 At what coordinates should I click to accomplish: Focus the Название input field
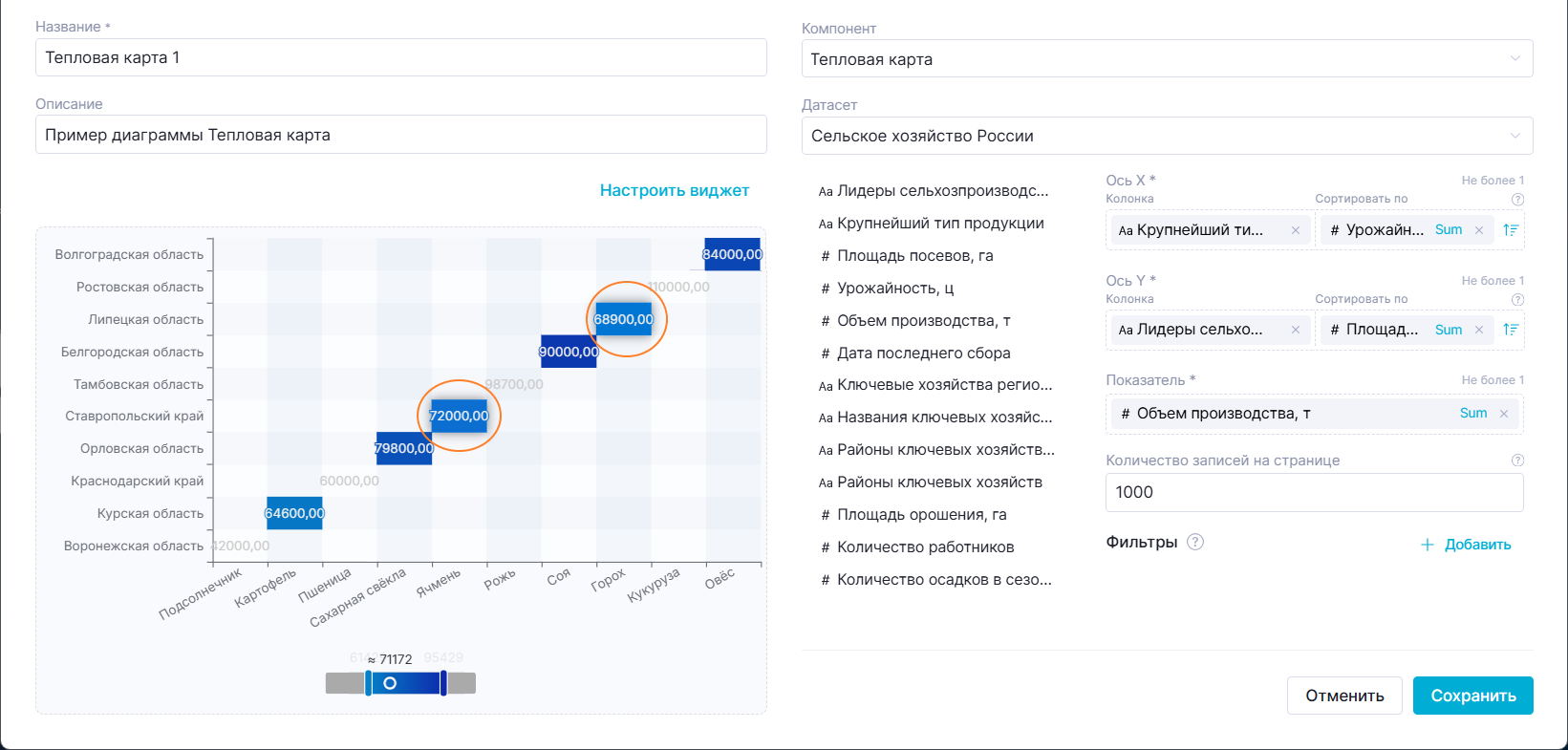pyautogui.click(x=400, y=57)
